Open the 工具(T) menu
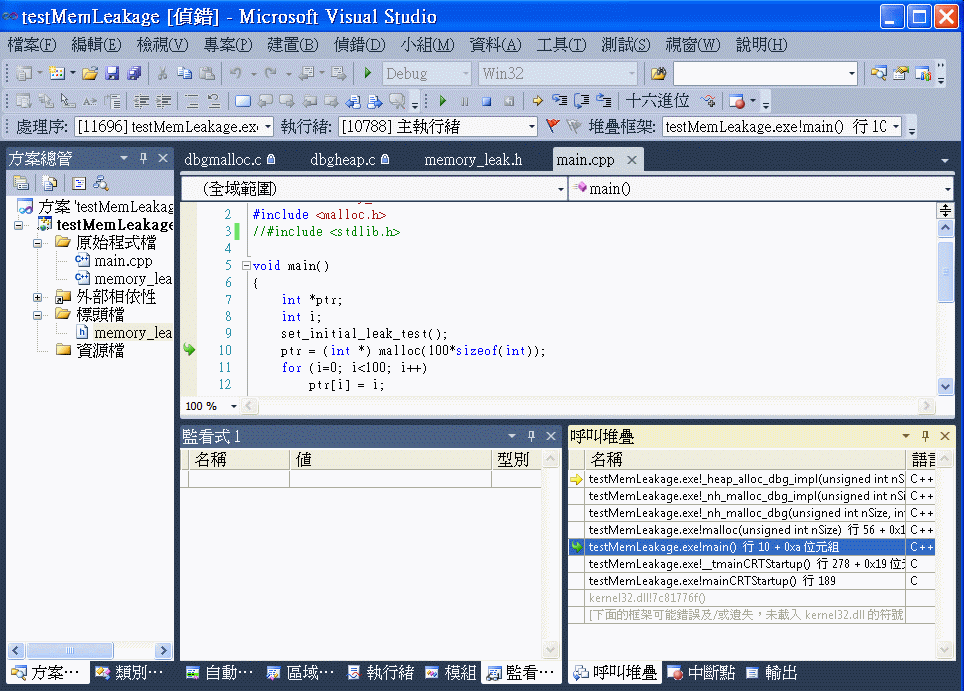Viewport: 964px width, 691px height. (x=561, y=45)
